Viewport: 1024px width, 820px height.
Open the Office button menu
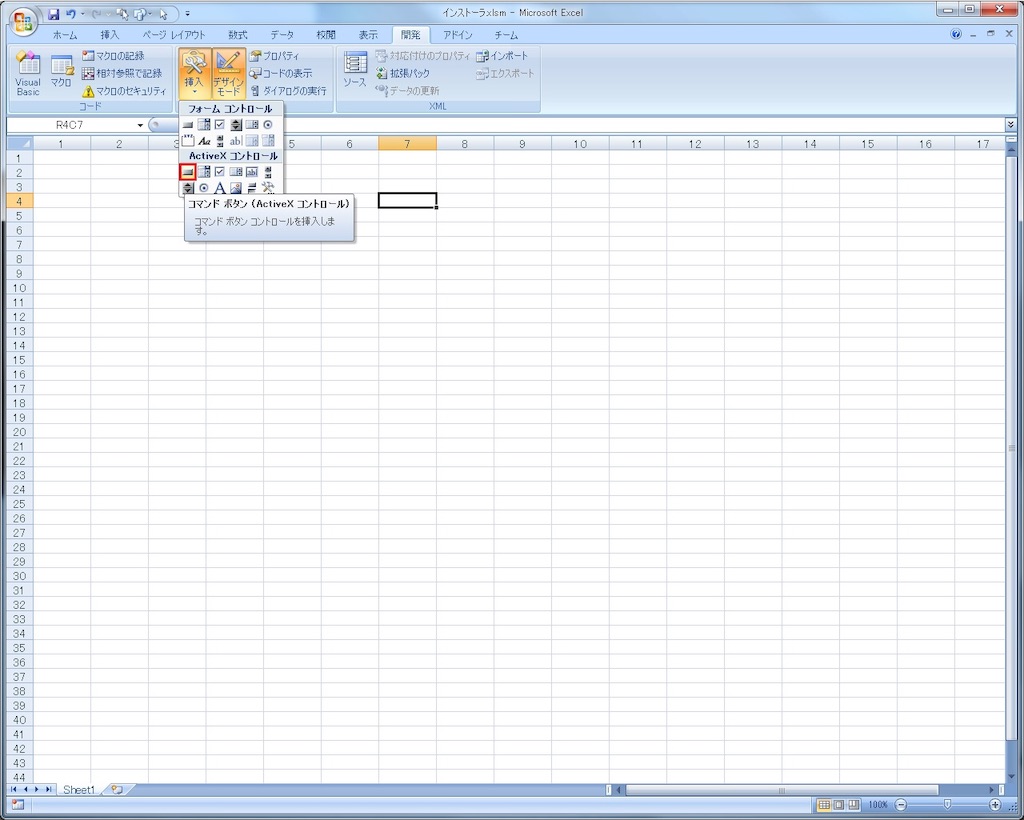tap(23, 20)
